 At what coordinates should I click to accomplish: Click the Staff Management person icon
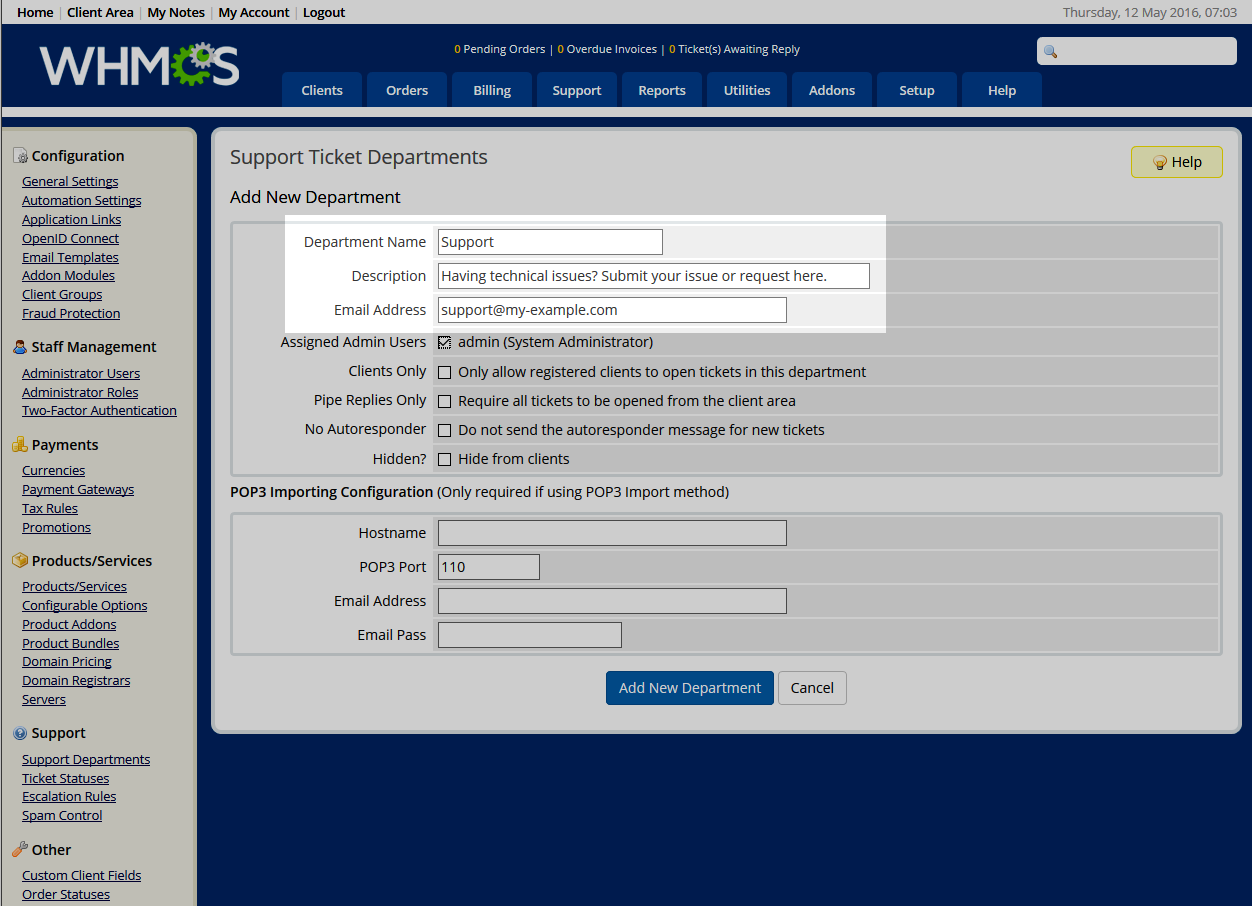click(20, 347)
